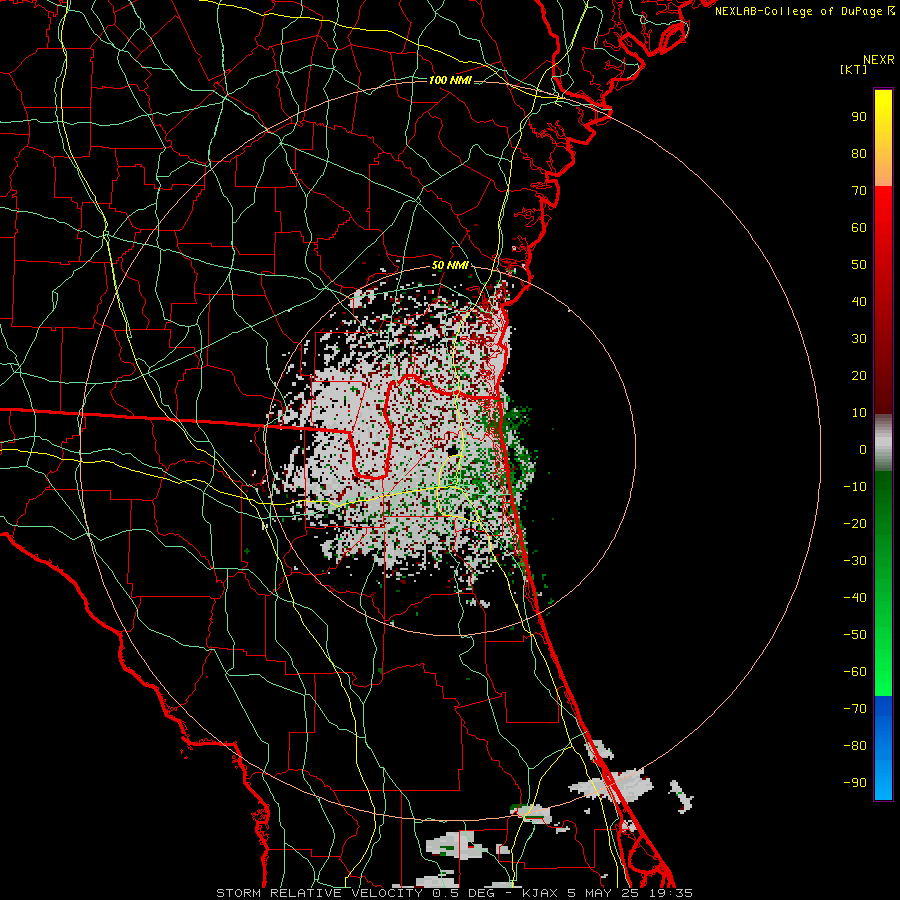This screenshot has width=900, height=900.
Task: Click the 90 value on velocity scale
Action: 859,117
